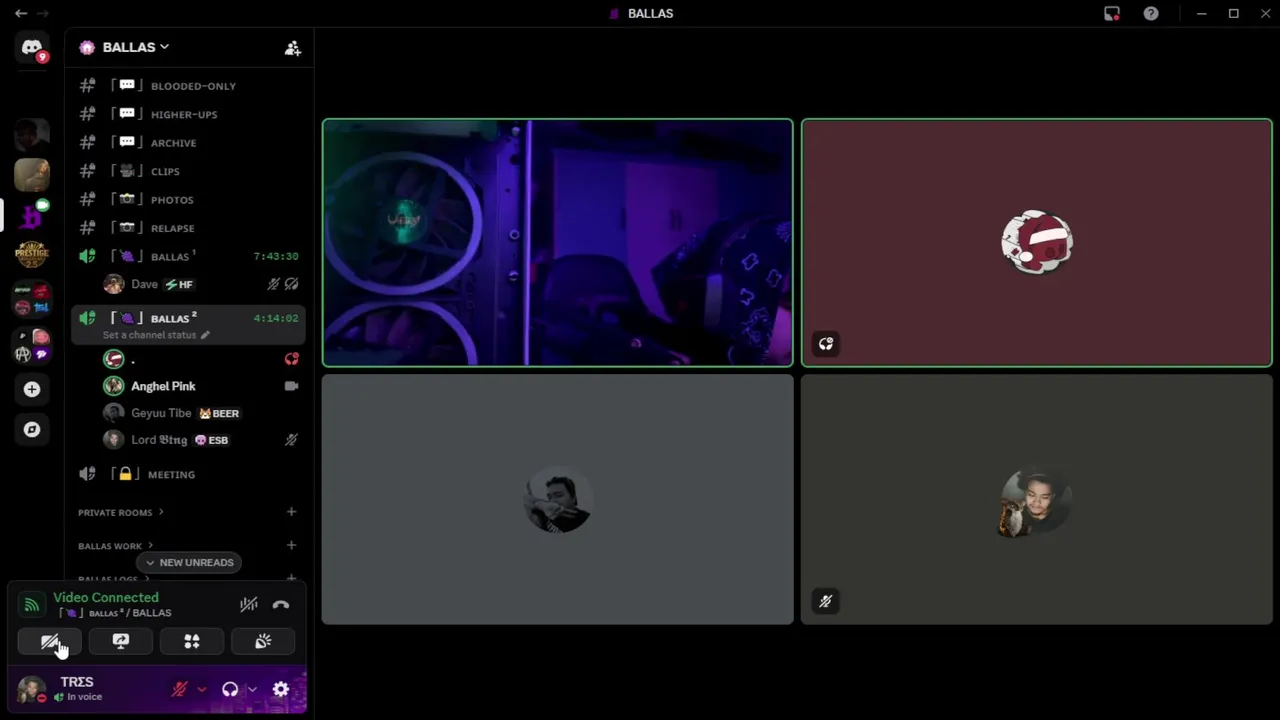Open the RELAPSE channel
This screenshot has height=720, width=1280.
188,228
